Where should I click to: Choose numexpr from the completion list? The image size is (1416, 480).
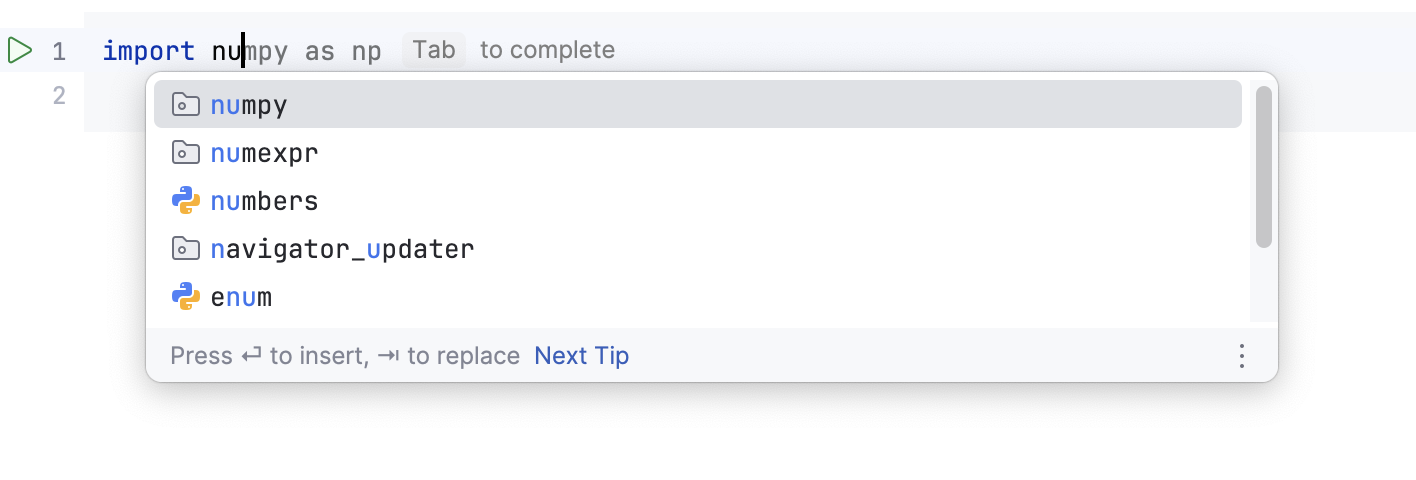point(264,153)
